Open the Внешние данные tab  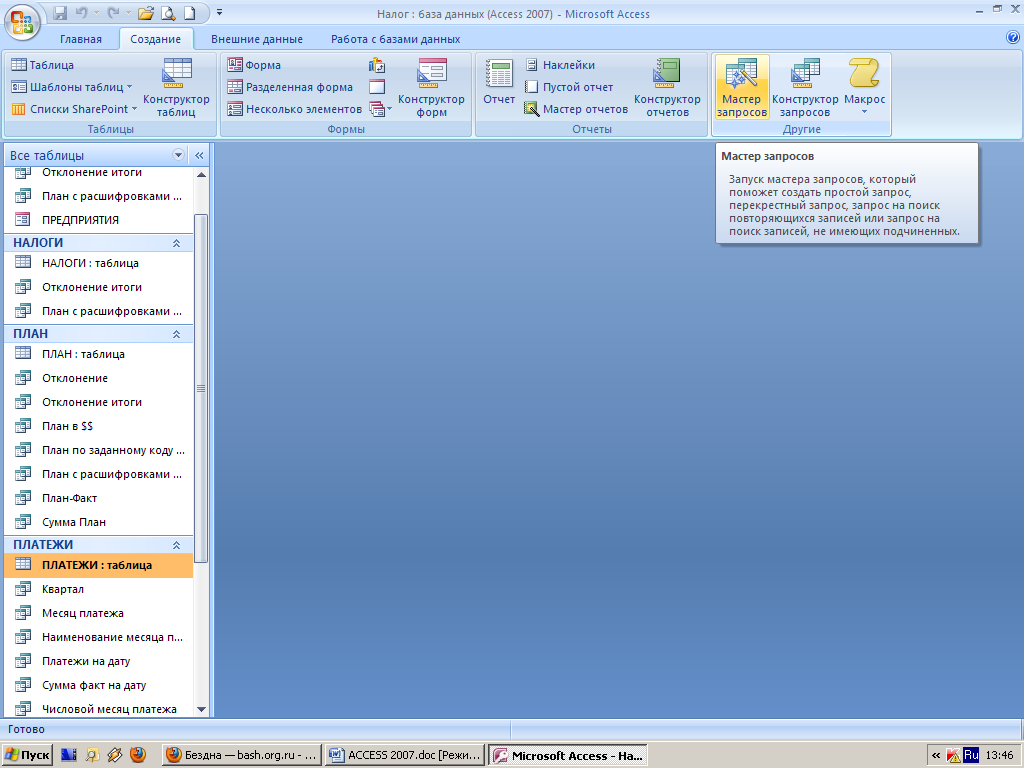point(257,39)
